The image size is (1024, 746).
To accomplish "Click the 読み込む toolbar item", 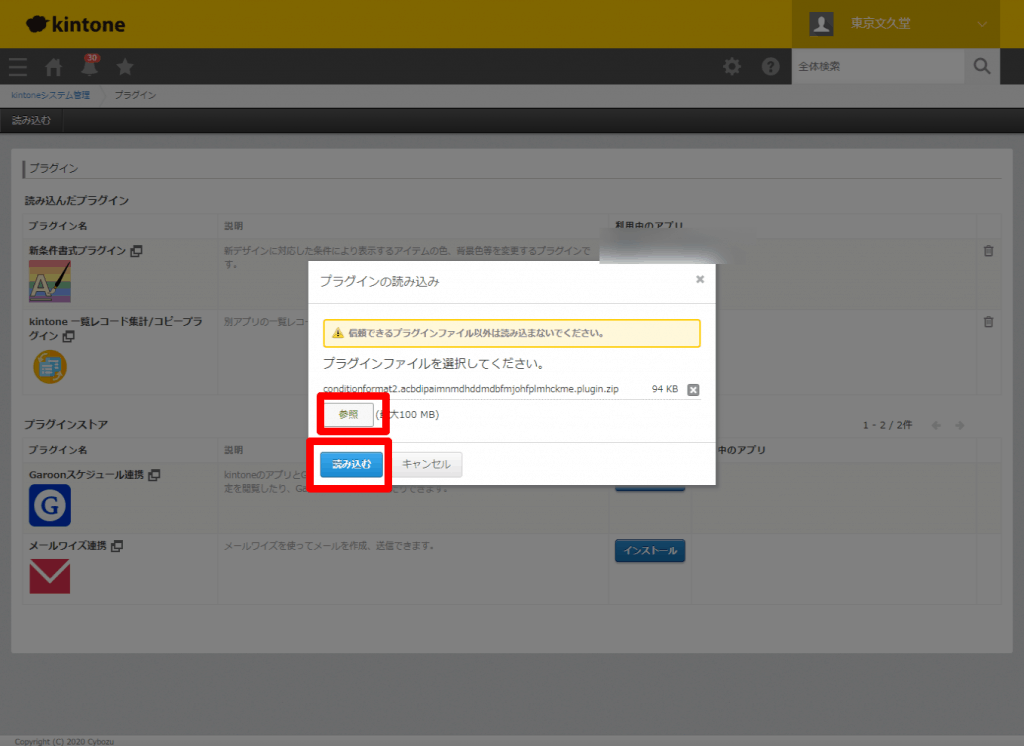I will click(x=30, y=121).
